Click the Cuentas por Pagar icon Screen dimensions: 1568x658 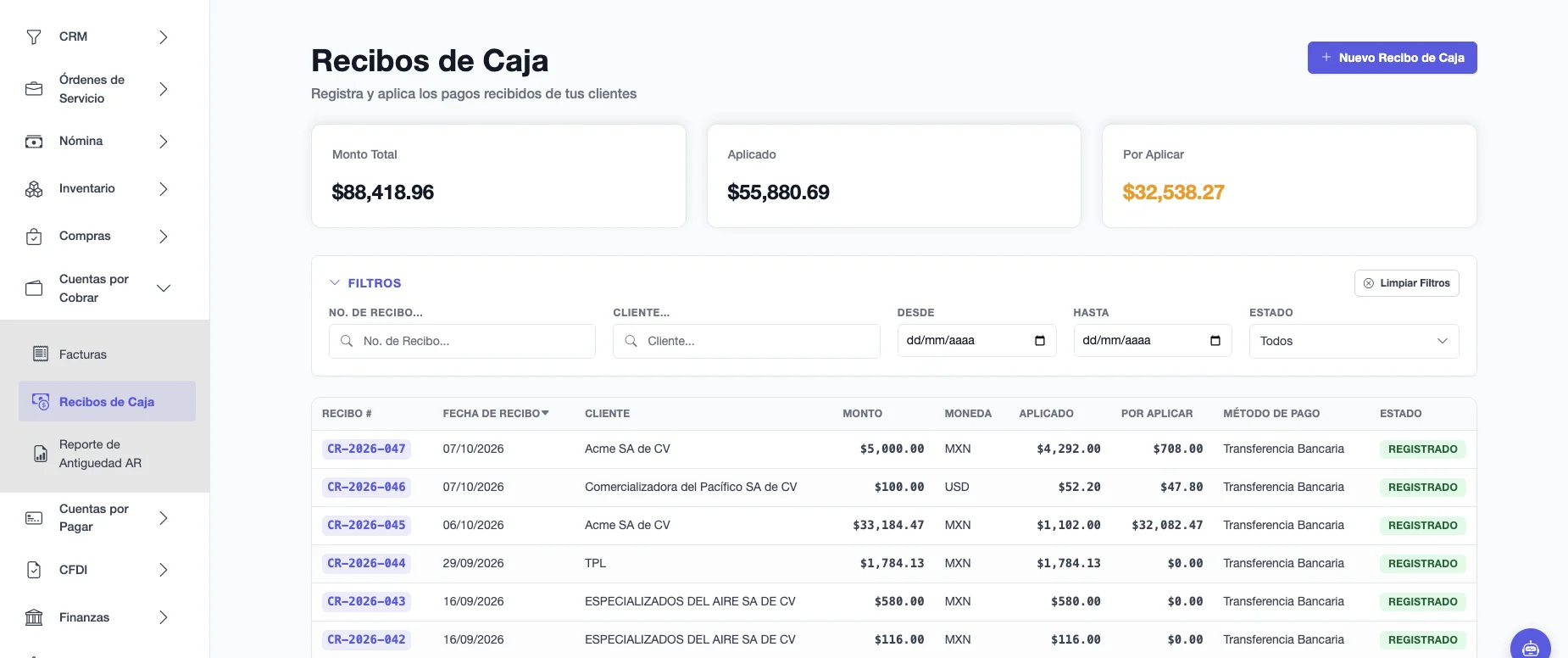(34, 518)
